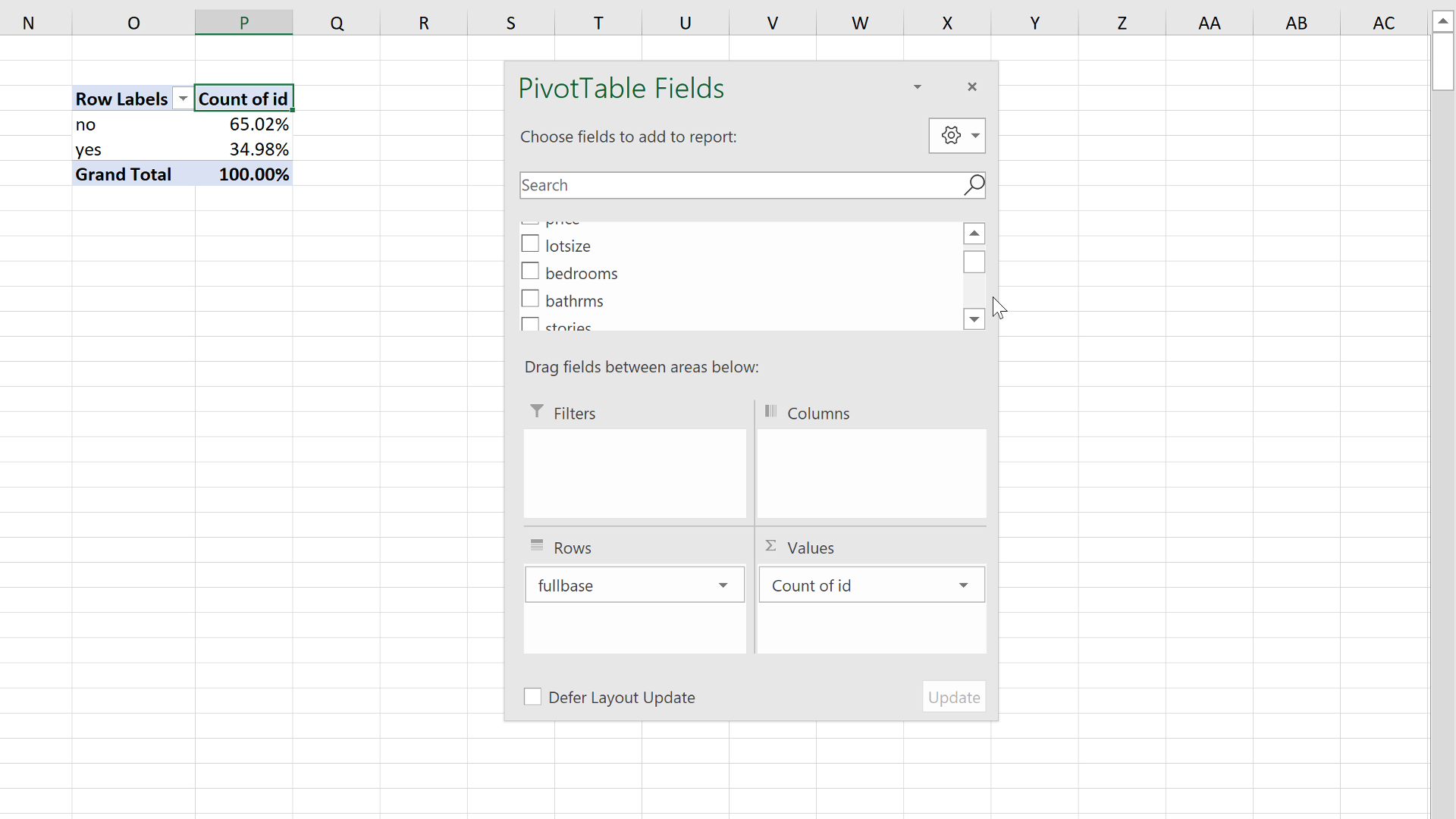
Task: Click the magnifier search icon in field search
Action: point(974,185)
